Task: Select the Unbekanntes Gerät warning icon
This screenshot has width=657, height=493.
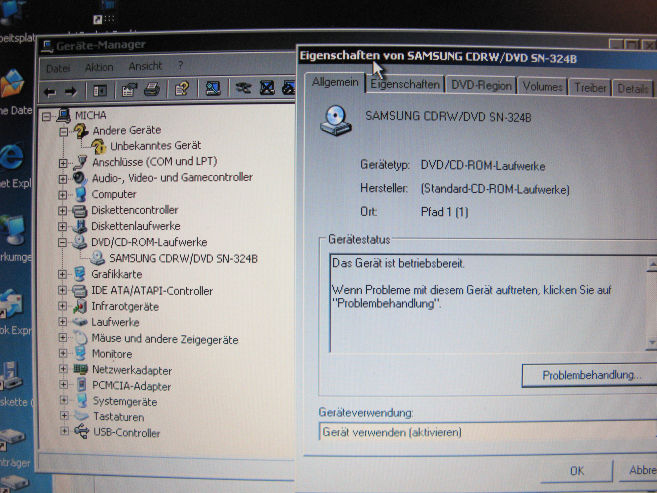Action: [x=99, y=146]
